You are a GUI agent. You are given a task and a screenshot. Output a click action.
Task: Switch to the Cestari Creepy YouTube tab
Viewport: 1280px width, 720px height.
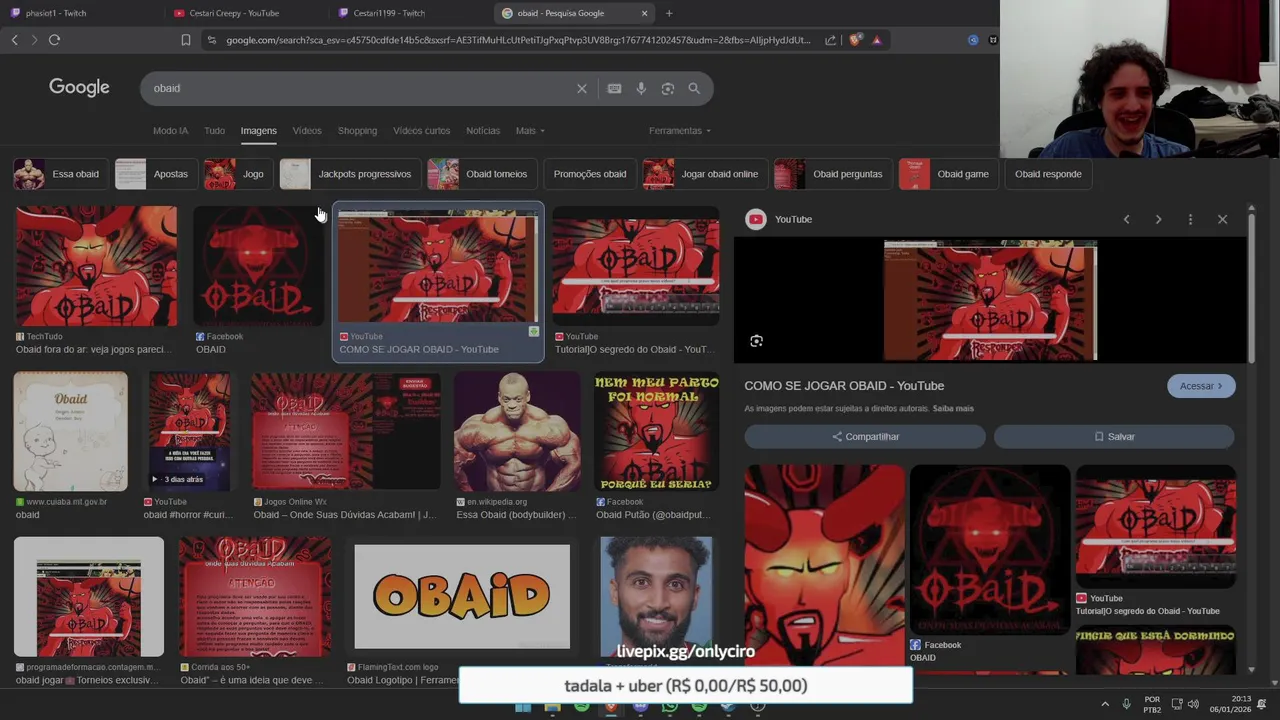(x=245, y=13)
